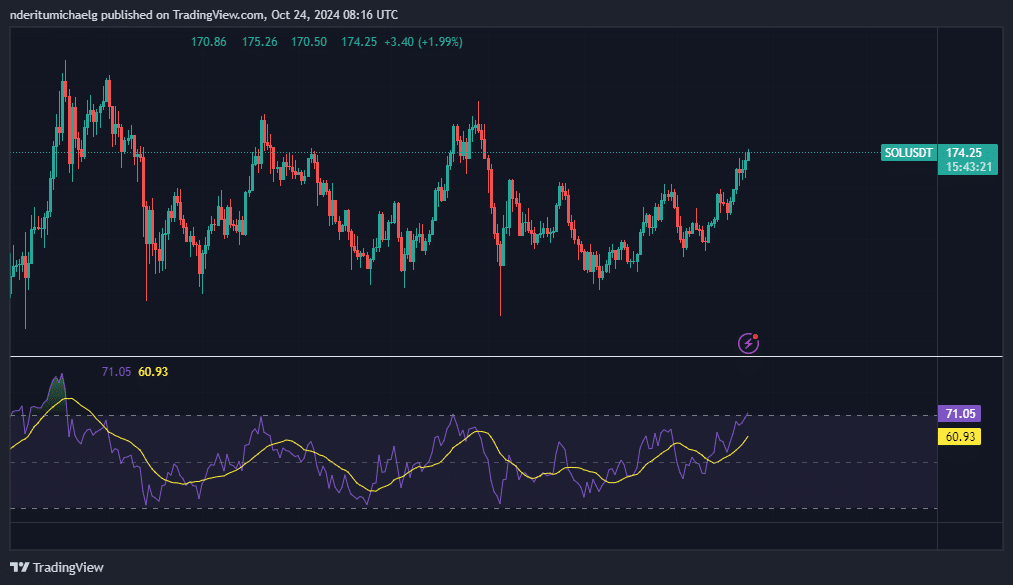Click the price change +3.40 (+1.99%)

coord(423,42)
